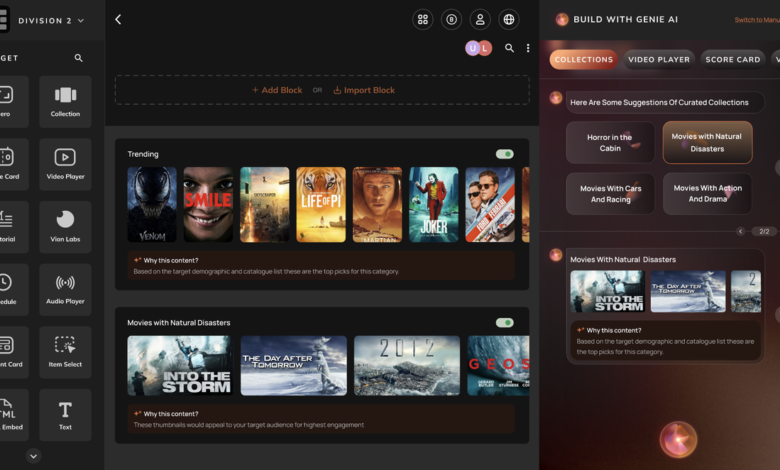Open the Geostorm thumbnail
This screenshot has height=470, width=780.
[x=498, y=366]
